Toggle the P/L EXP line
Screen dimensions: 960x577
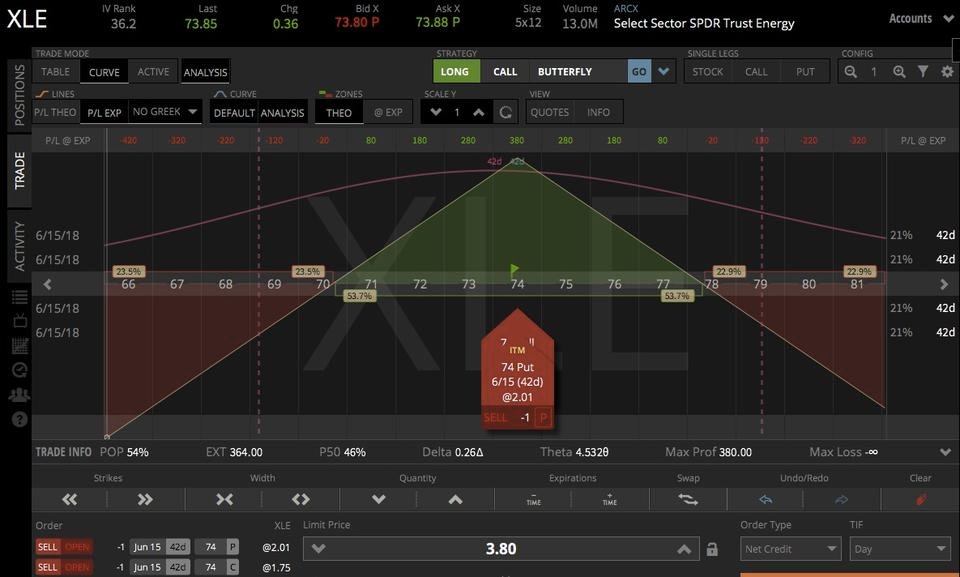tap(104, 112)
